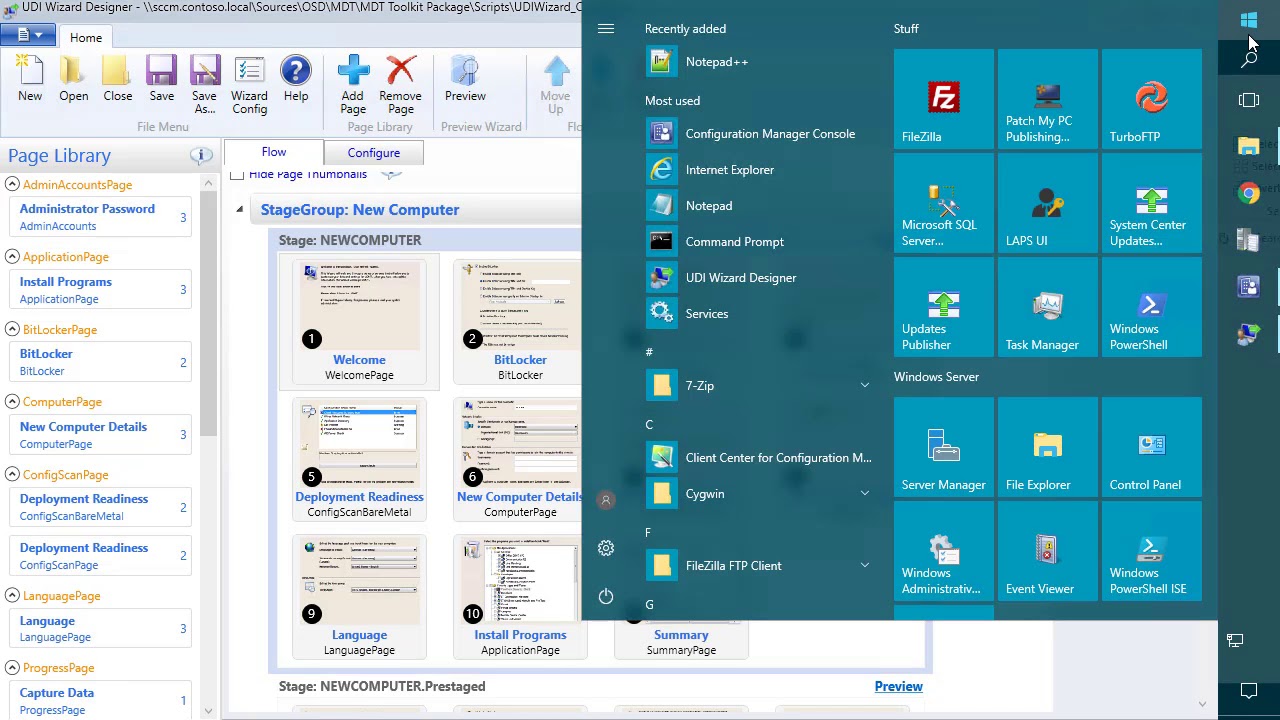1280x720 pixels.
Task: Launch Command Prompt from Most used
Action: coord(760,242)
